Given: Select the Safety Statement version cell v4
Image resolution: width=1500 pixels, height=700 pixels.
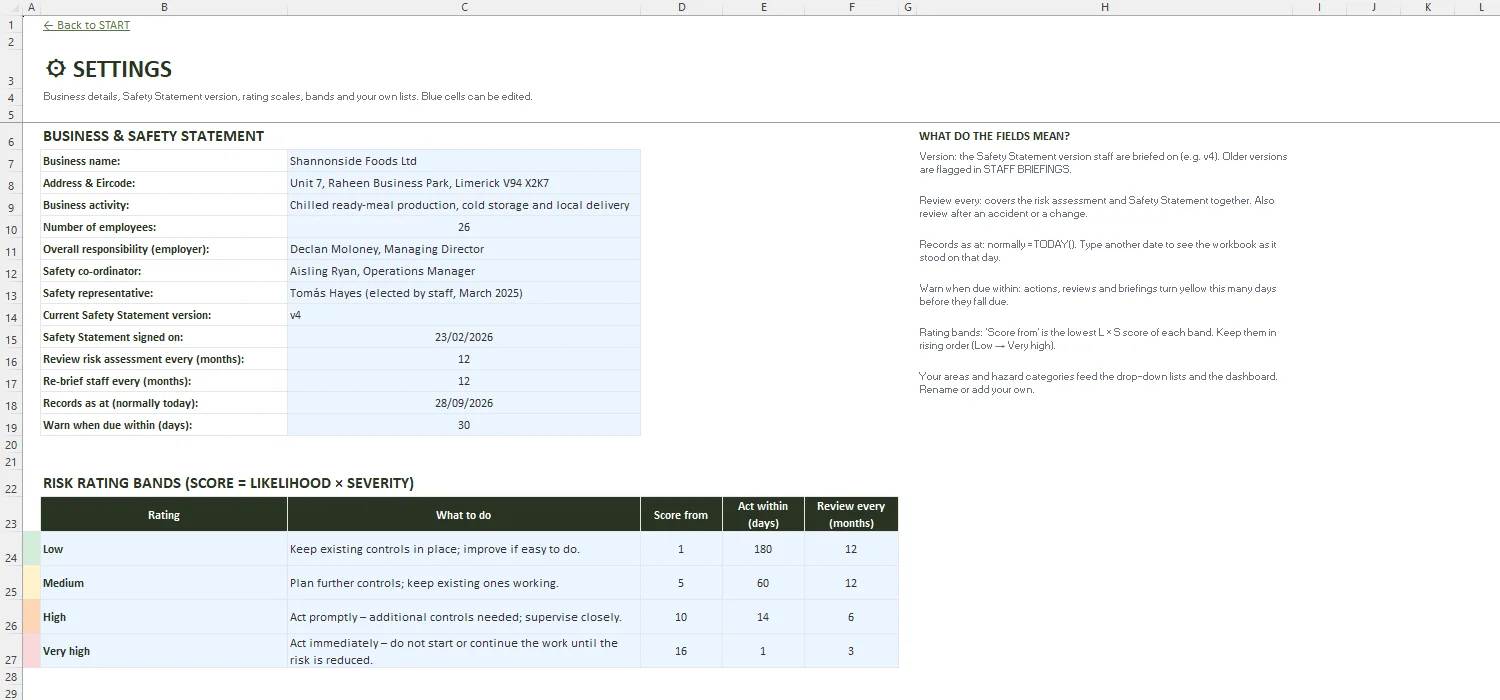Looking at the screenshot, I should click(x=463, y=315).
